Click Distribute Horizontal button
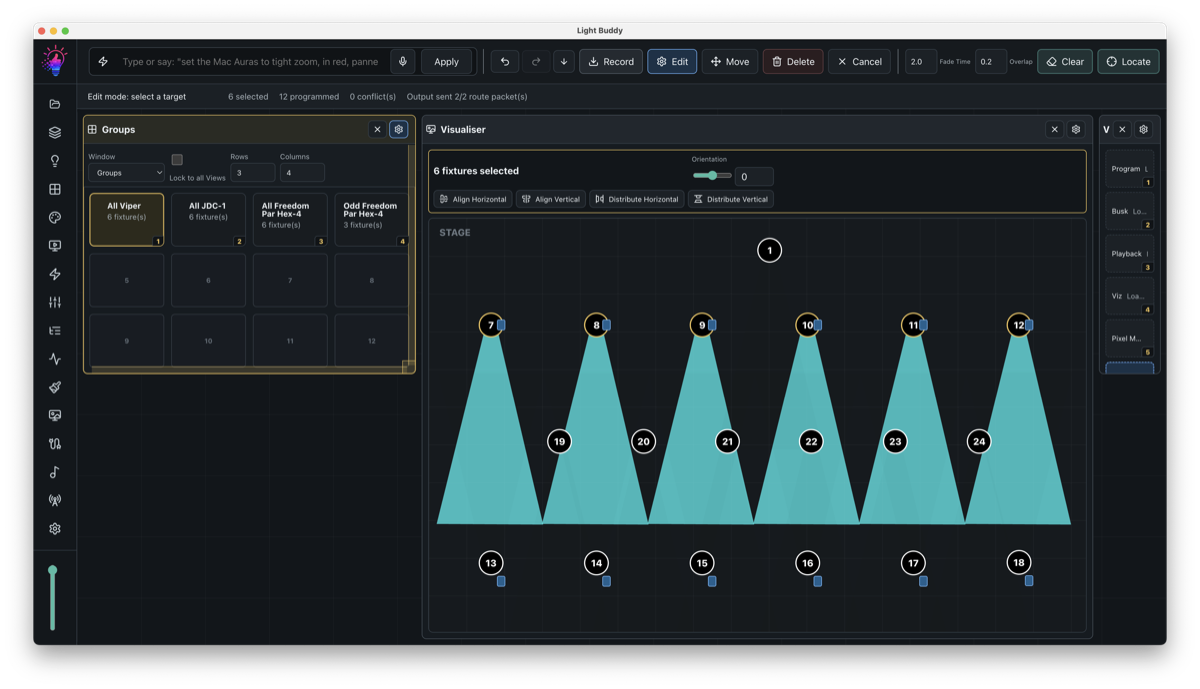The width and height of the screenshot is (1200, 689). [637, 199]
